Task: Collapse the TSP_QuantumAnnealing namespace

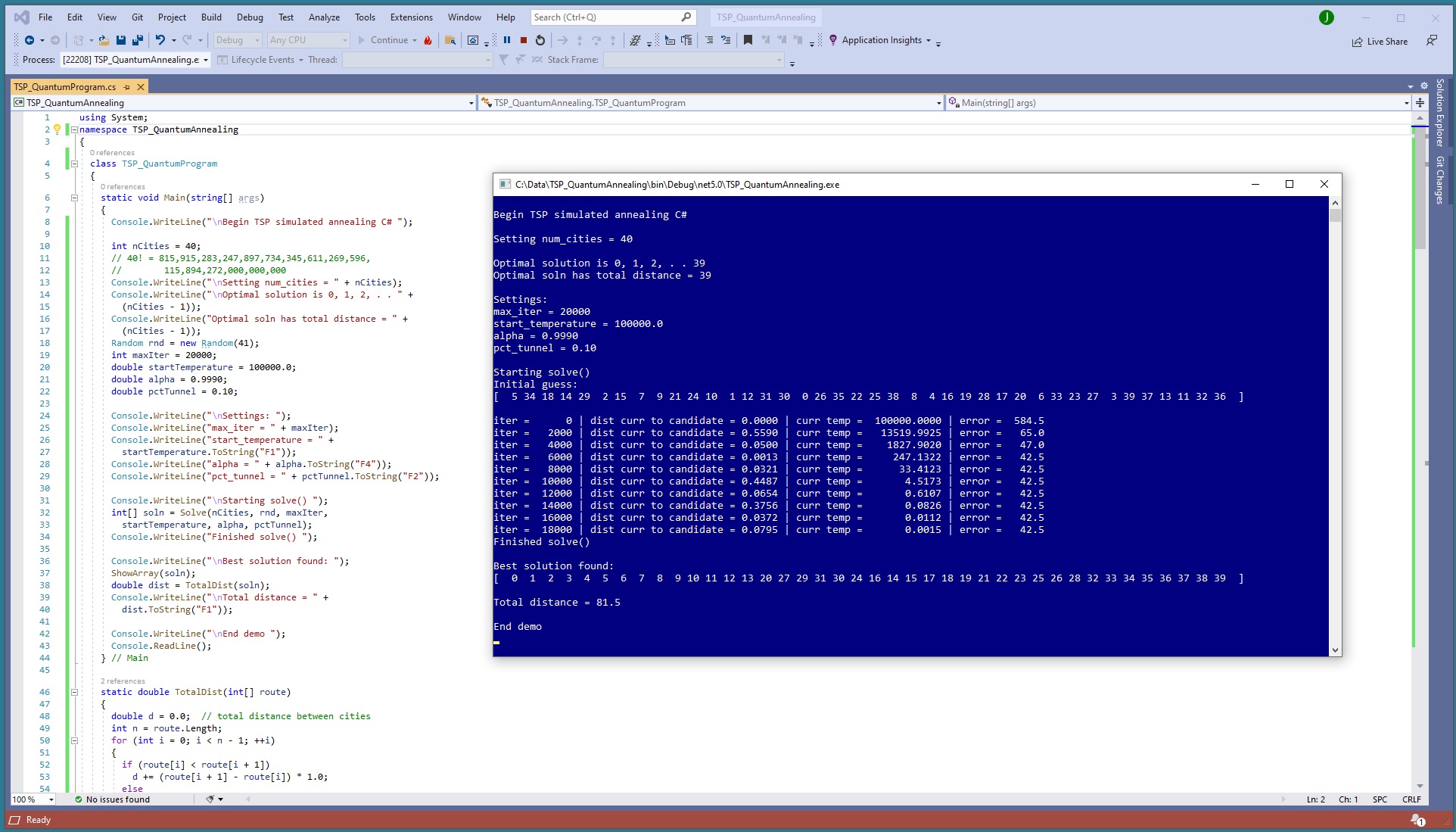Action: [x=75, y=129]
